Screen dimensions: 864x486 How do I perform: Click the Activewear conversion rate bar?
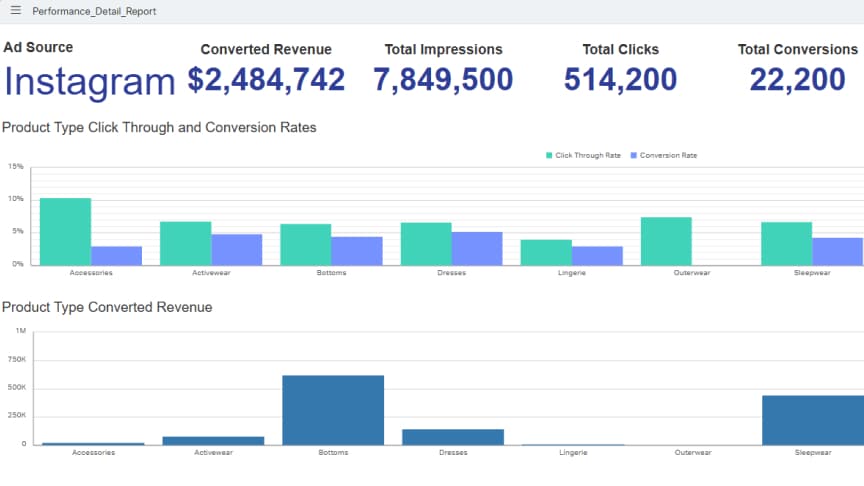tap(237, 250)
